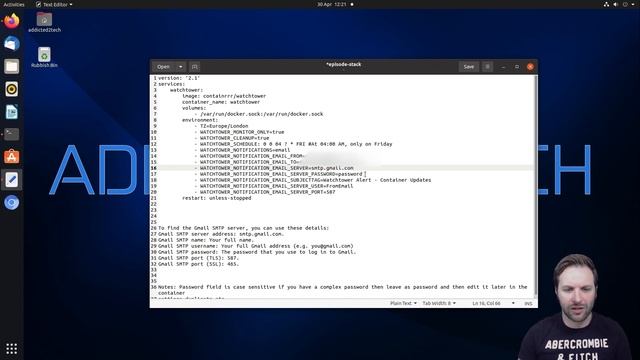Select Text Editor icon in dock
The width and height of the screenshot is (640, 360).
pyautogui.click(x=11, y=180)
